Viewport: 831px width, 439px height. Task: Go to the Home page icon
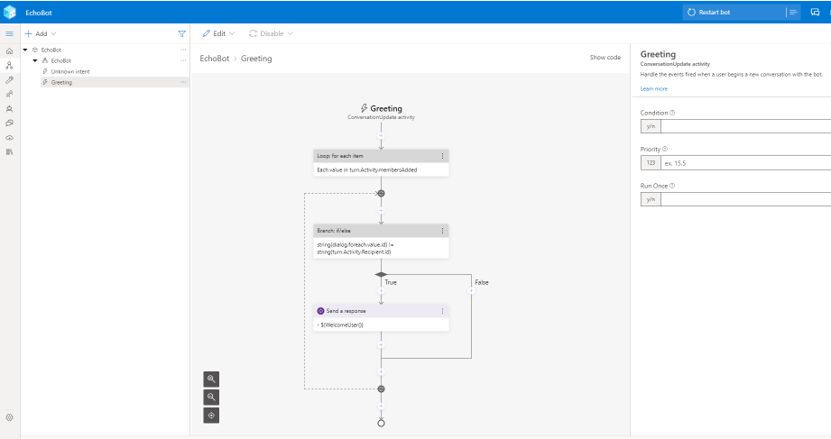coord(10,51)
